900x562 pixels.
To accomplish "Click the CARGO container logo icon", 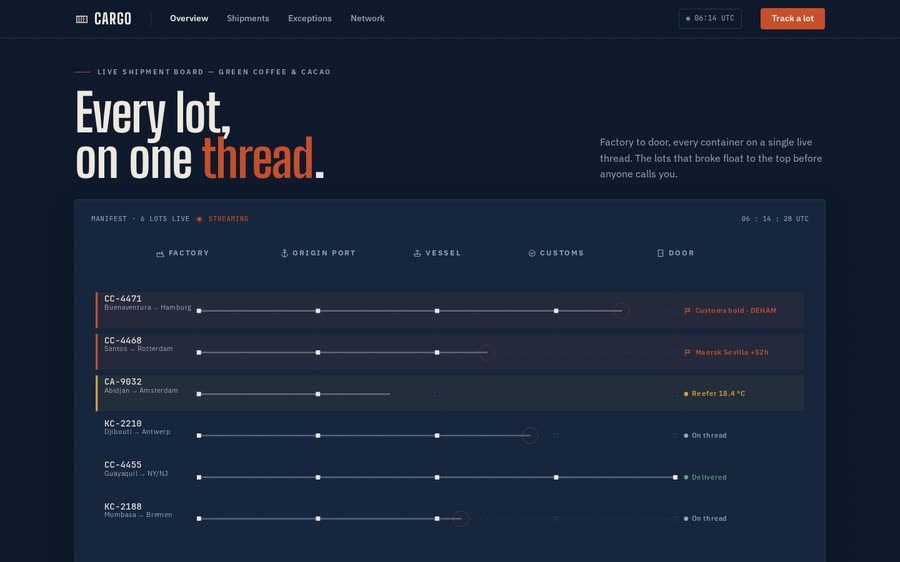I will tap(82, 19).
